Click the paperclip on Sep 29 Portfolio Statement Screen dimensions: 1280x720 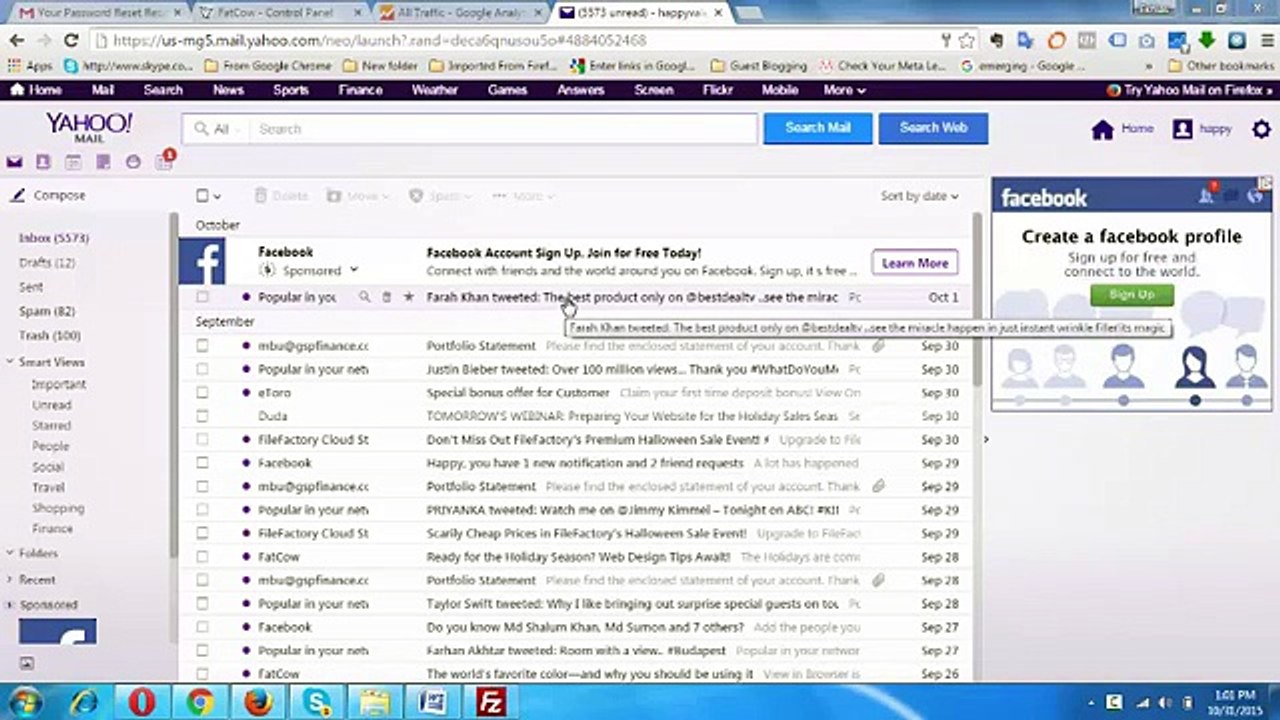point(878,486)
